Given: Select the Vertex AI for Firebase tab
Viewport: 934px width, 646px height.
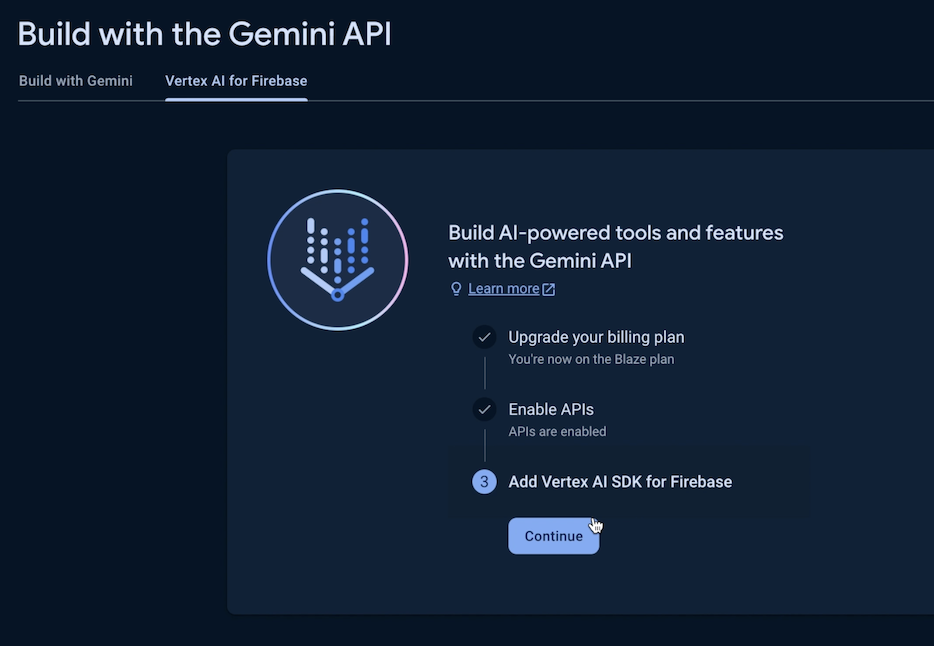Looking at the screenshot, I should [x=236, y=81].
